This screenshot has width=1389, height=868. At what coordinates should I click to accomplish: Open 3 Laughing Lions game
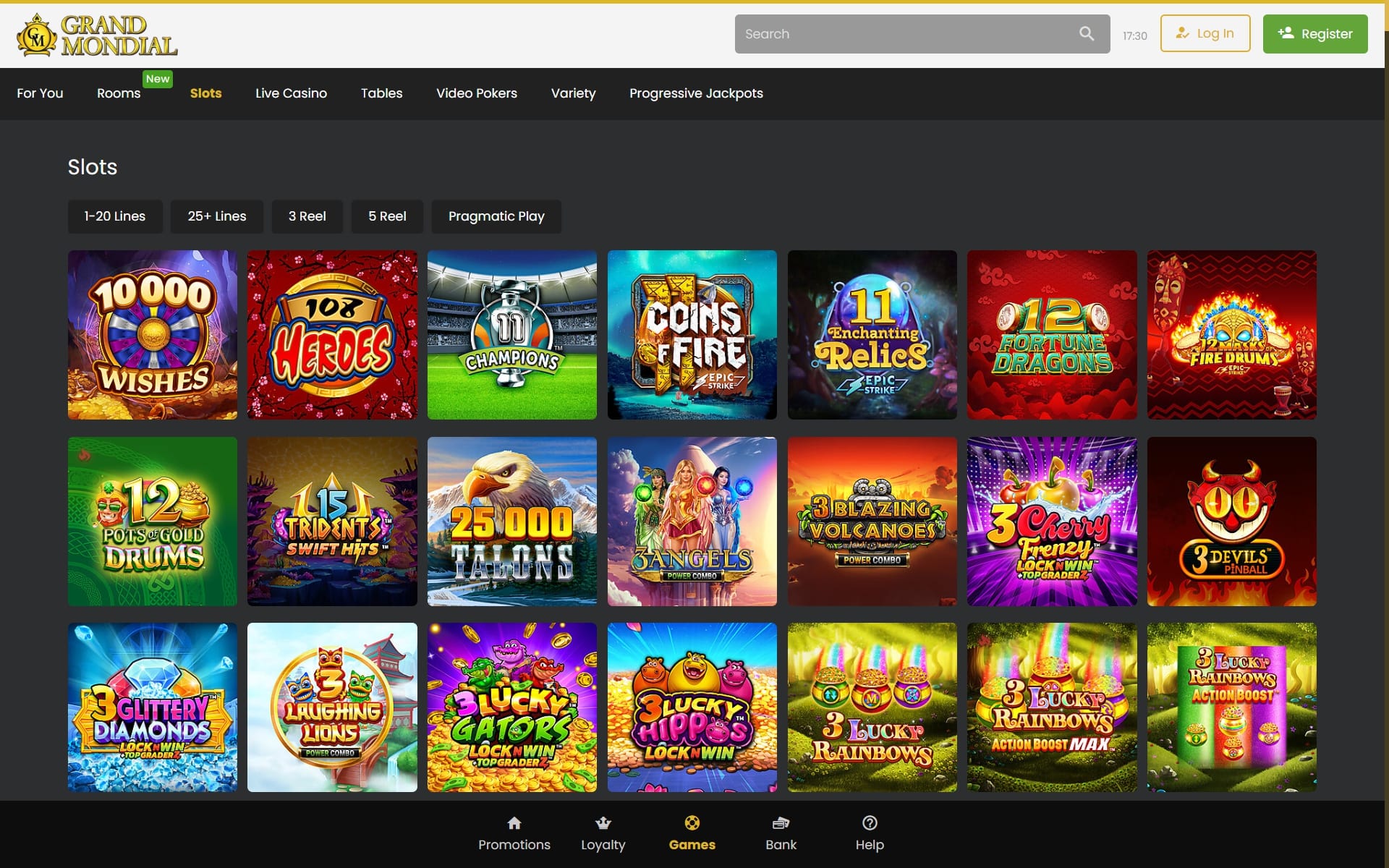click(x=332, y=707)
